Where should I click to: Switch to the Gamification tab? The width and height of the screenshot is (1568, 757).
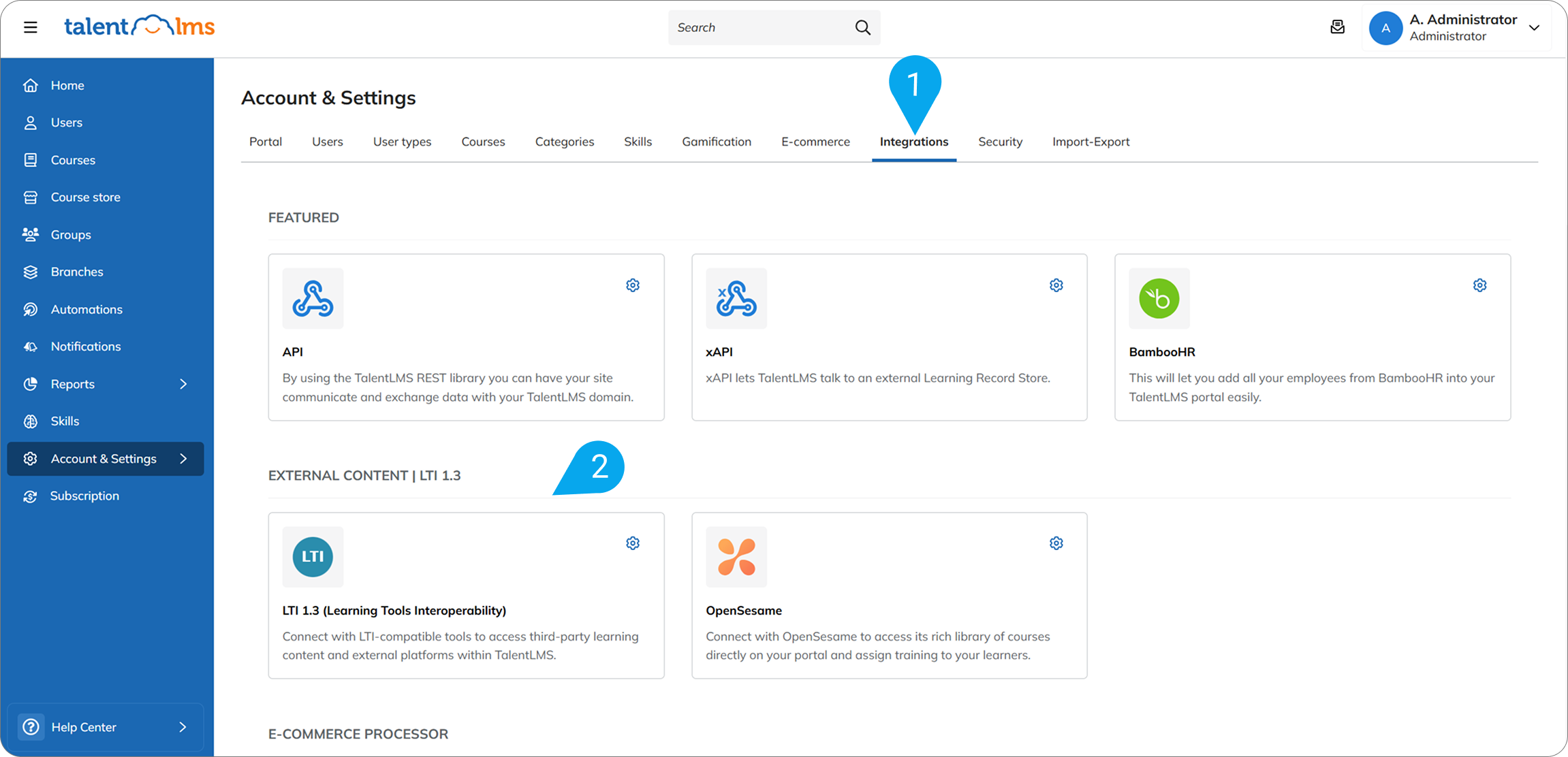716,142
